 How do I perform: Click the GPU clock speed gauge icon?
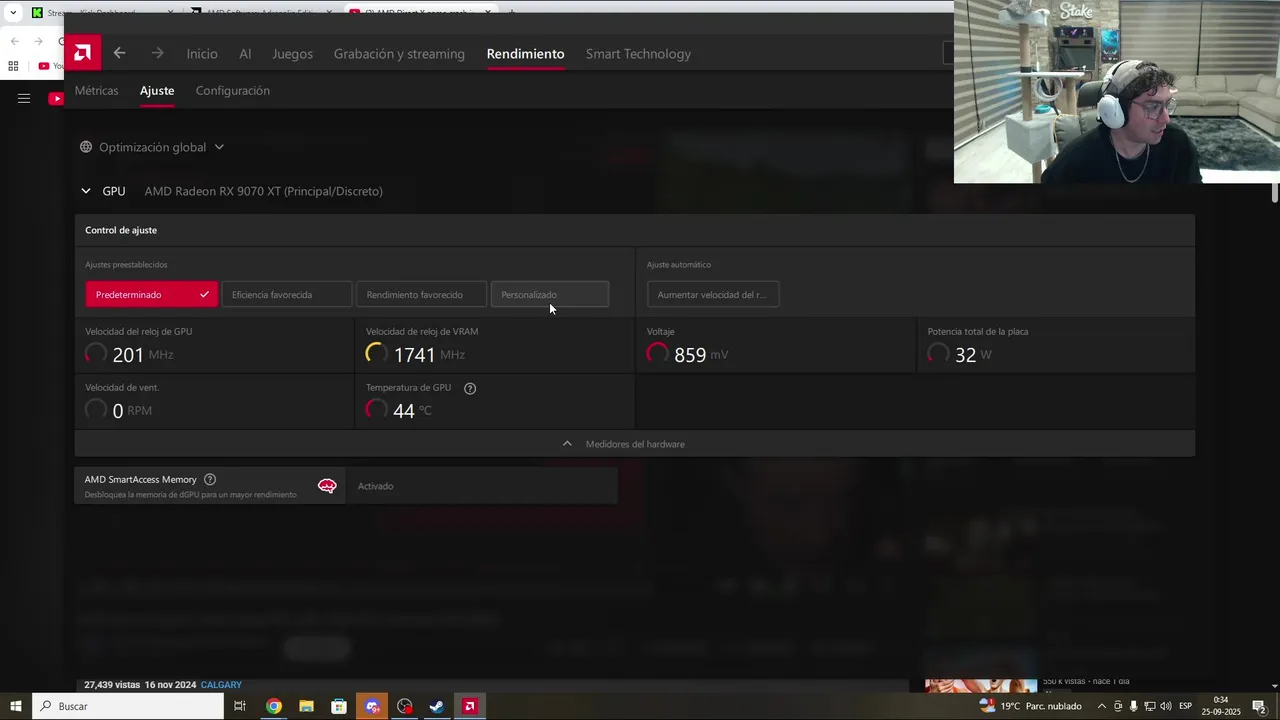(96, 354)
